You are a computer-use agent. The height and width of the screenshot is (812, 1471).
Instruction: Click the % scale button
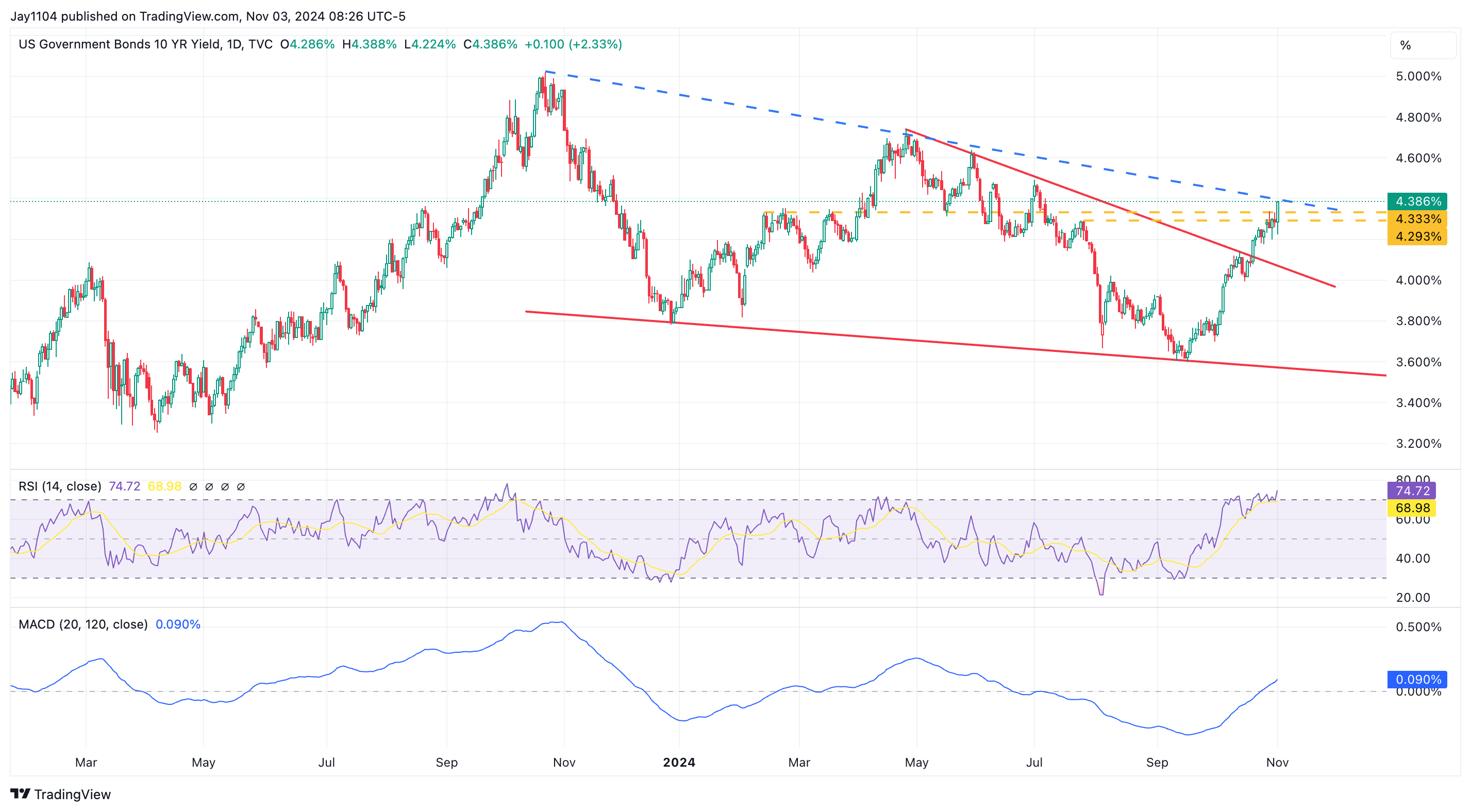click(x=1423, y=45)
